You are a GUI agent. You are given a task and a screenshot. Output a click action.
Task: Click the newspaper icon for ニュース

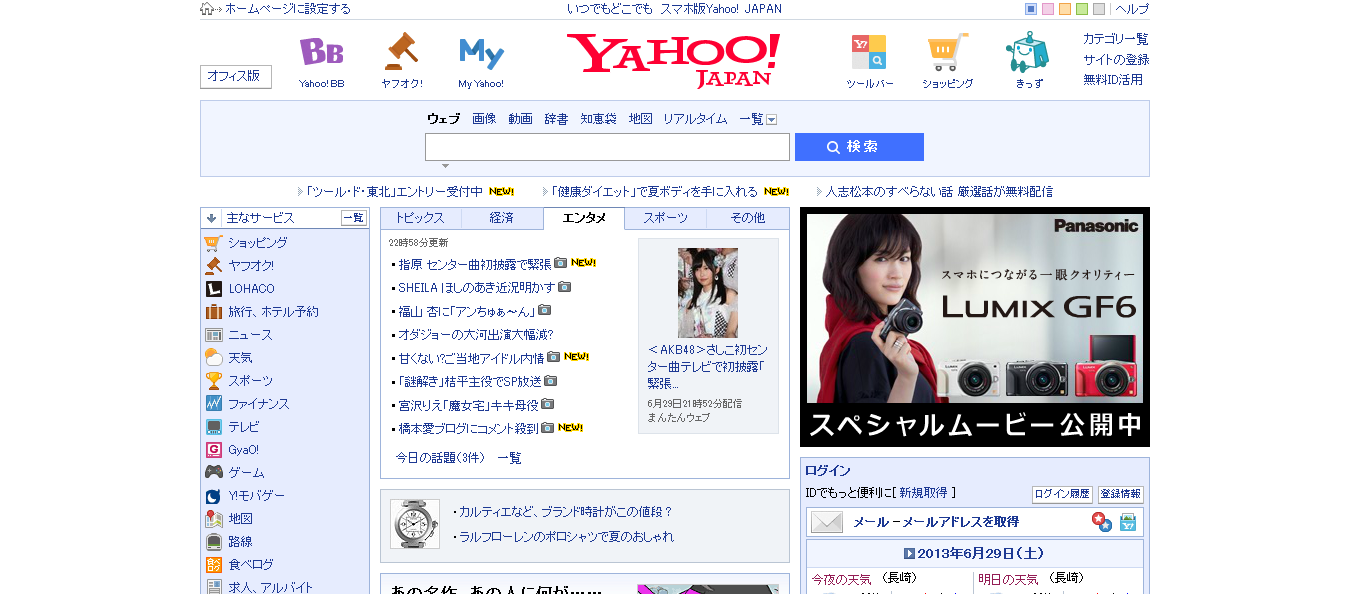(x=213, y=334)
